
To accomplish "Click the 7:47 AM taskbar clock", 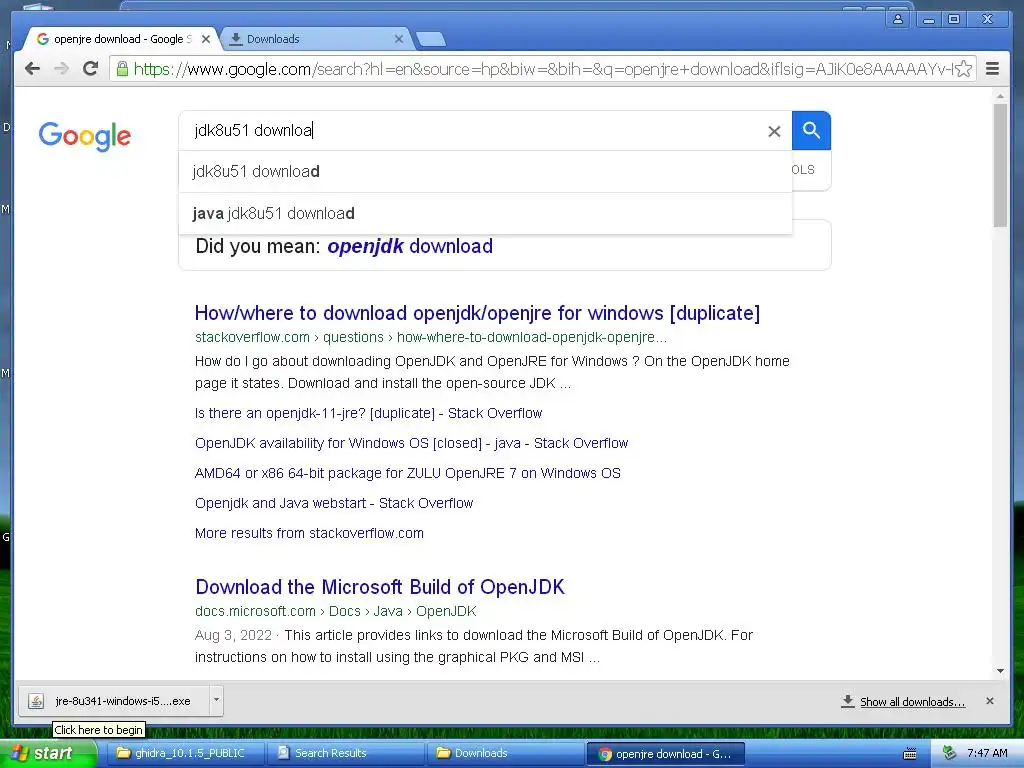I will 987,754.
